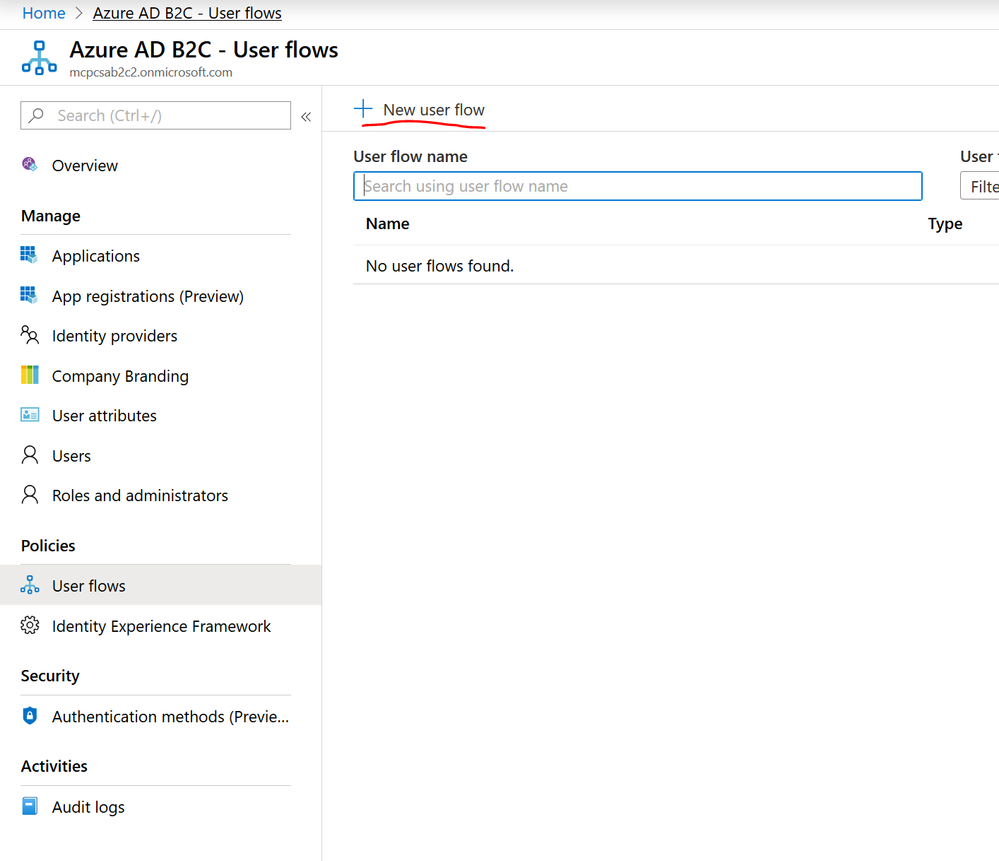Click the Applications grid icon
The height and width of the screenshot is (861, 999).
click(x=29, y=255)
